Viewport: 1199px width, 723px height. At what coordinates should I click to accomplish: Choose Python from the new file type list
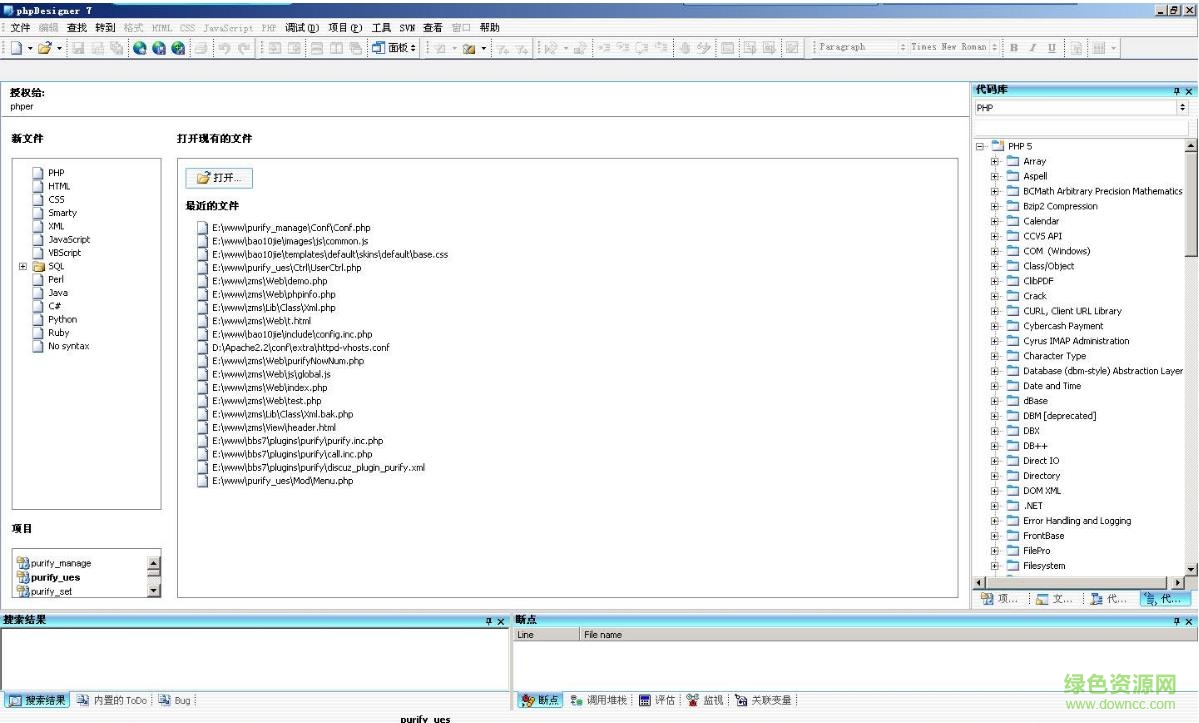(61, 319)
